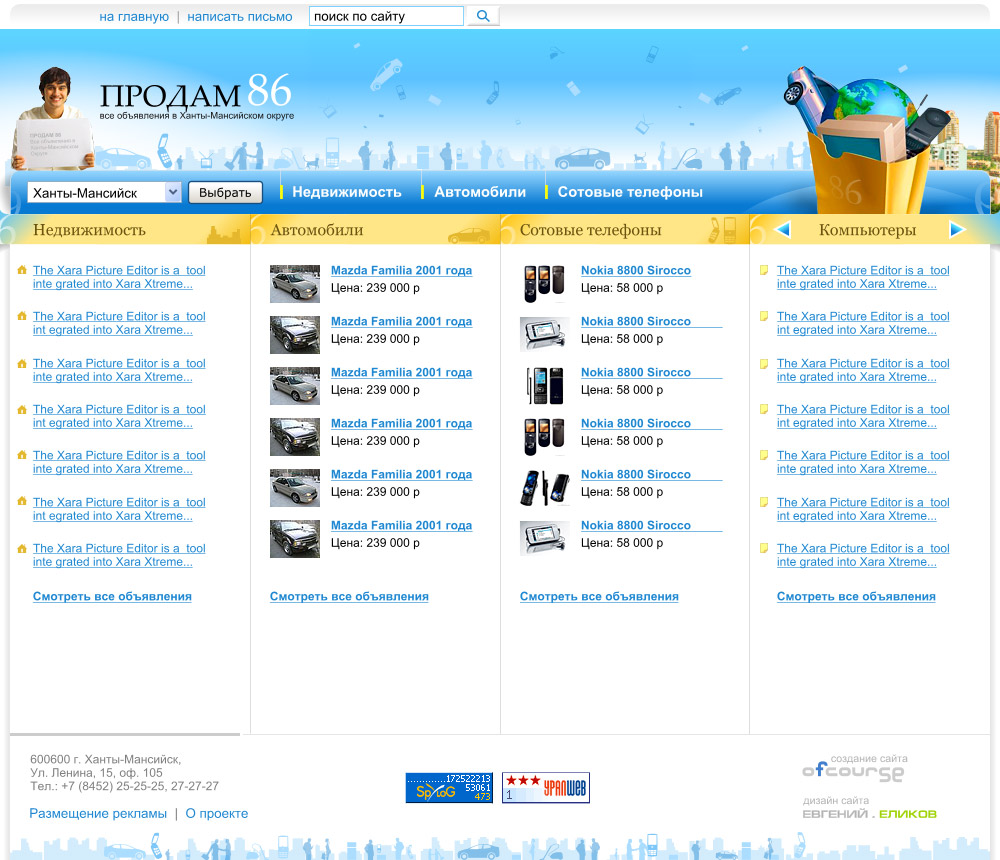Open the first Nokia 8800 Sirocco link
This screenshot has width=1000, height=860.
pyautogui.click(x=636, y=271)
